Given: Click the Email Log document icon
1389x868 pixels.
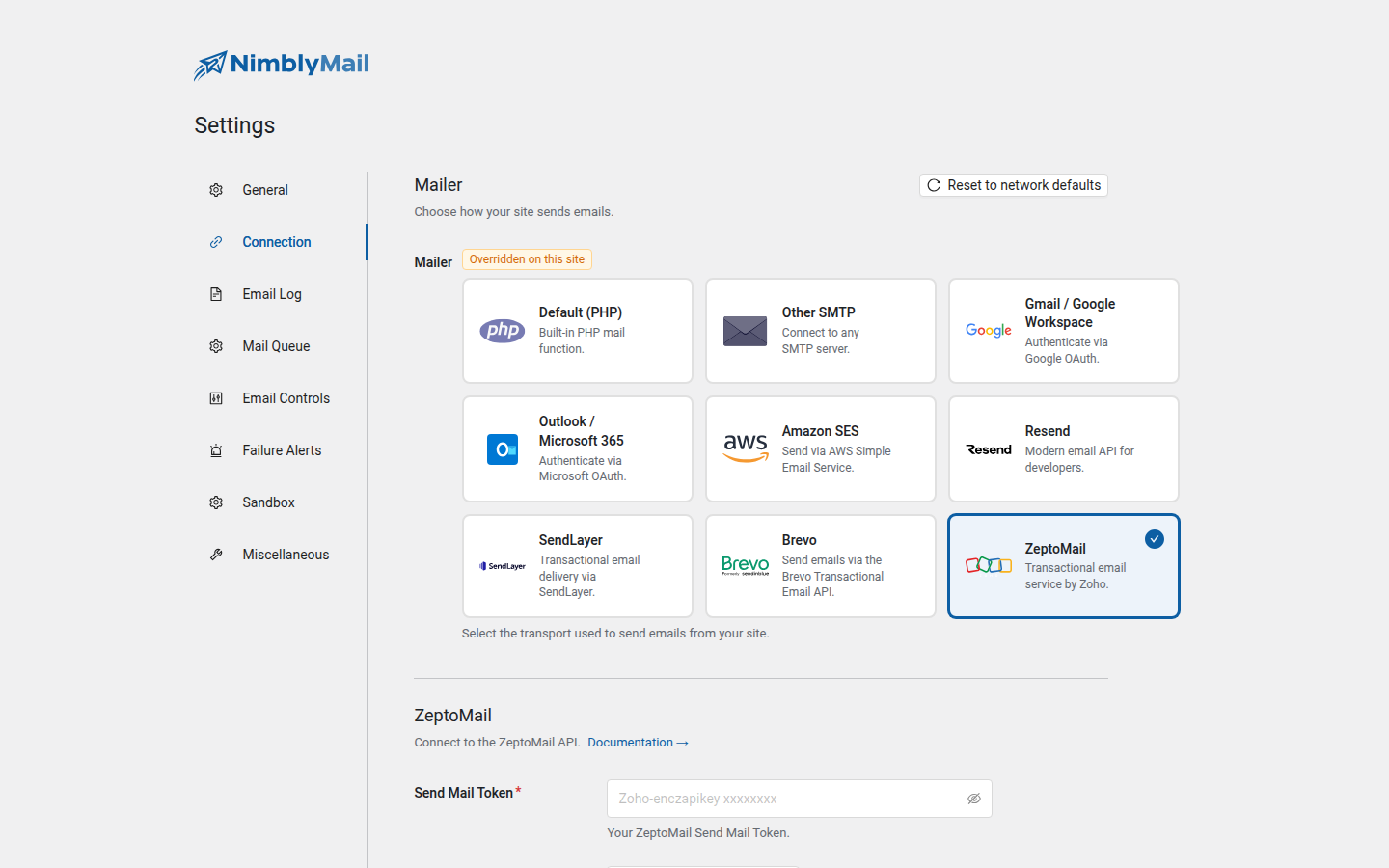Looking at the screenshot, I should tap(216, 294).
